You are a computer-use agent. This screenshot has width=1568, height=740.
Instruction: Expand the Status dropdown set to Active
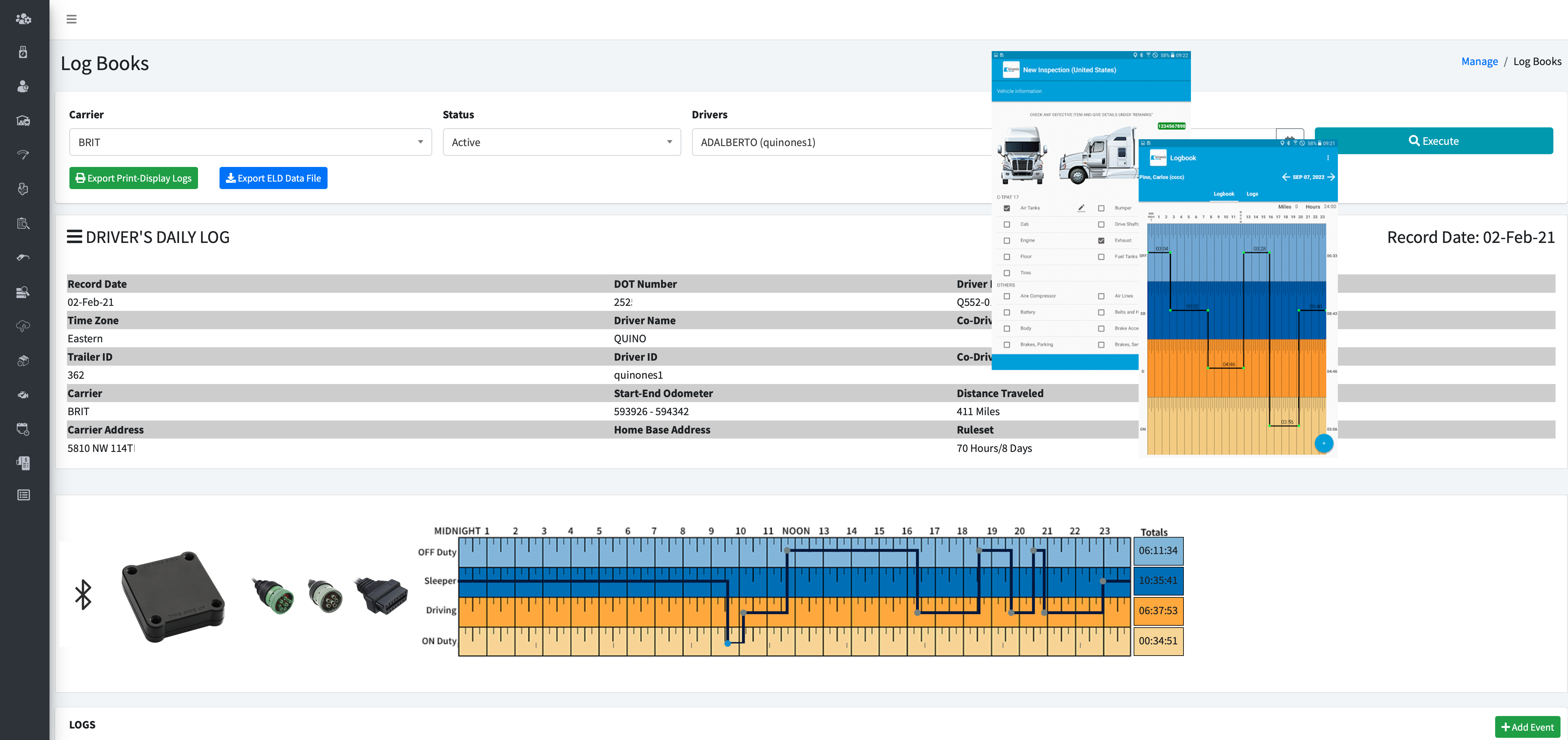(x=561, y=142)
